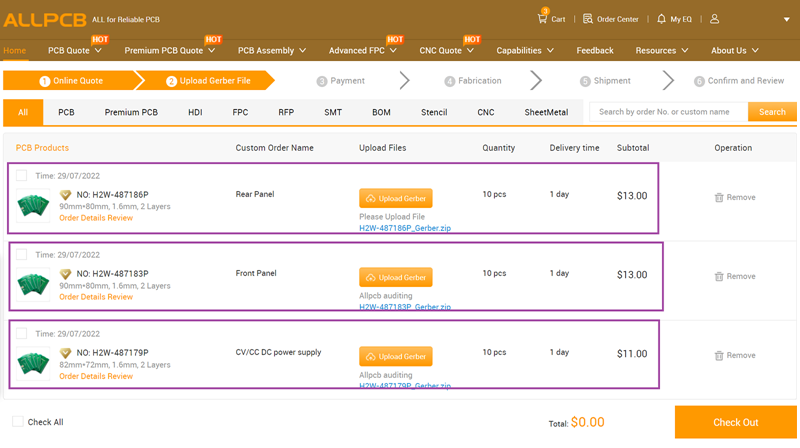Click the Search button
The image size is (800, 448).
pyautogui.click(x=772, y=112)
